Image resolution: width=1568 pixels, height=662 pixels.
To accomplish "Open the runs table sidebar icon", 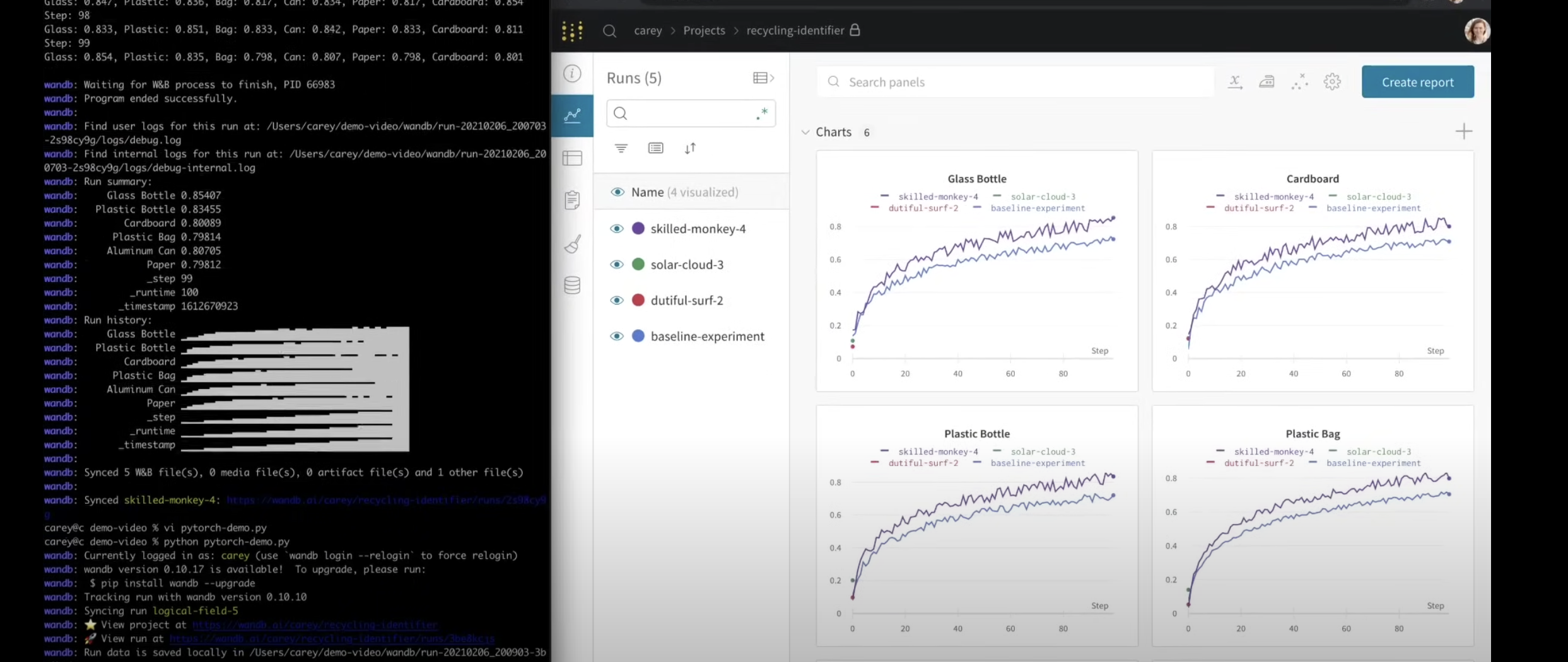I will tap(572, 158).
